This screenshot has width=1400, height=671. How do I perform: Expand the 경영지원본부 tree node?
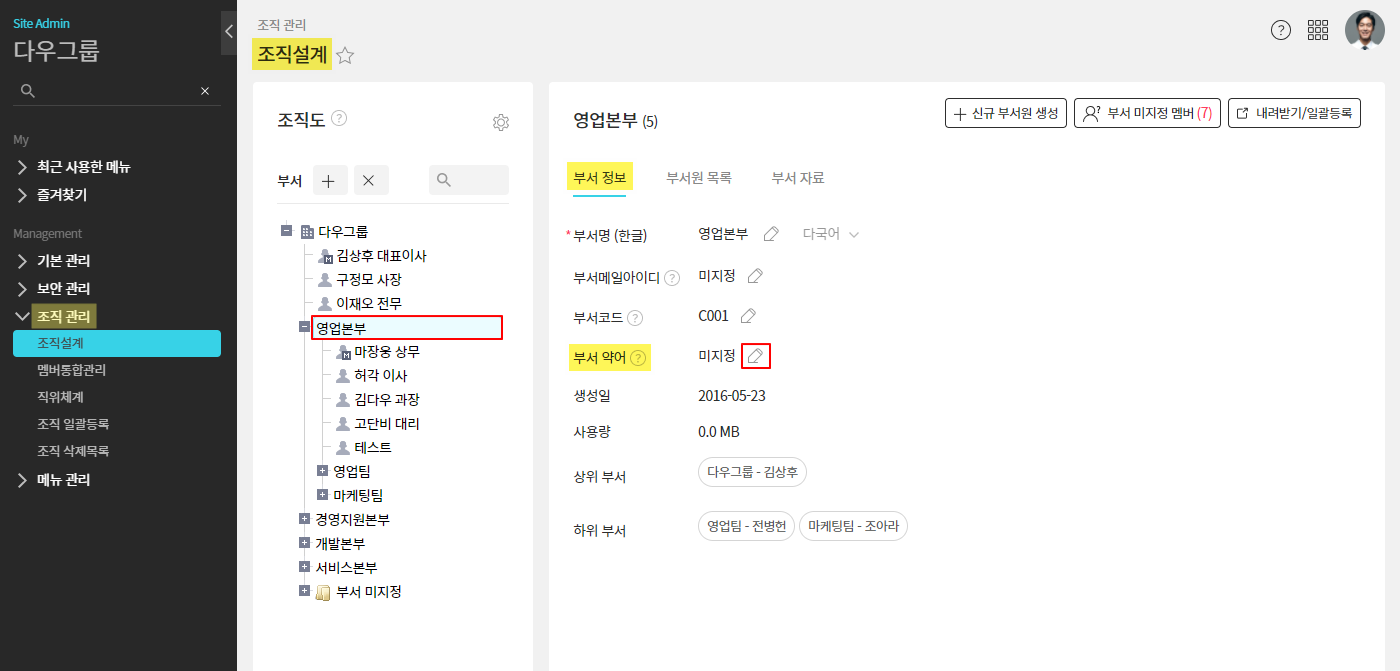304,519
